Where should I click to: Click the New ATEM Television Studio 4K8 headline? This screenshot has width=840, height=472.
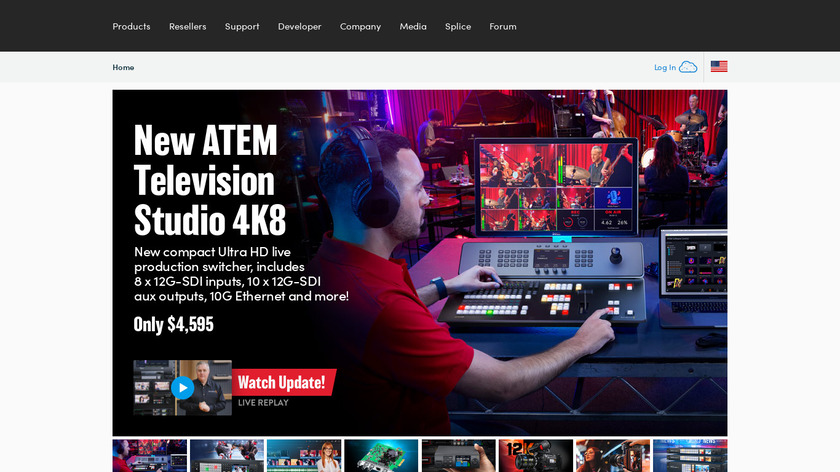[210, 180]
